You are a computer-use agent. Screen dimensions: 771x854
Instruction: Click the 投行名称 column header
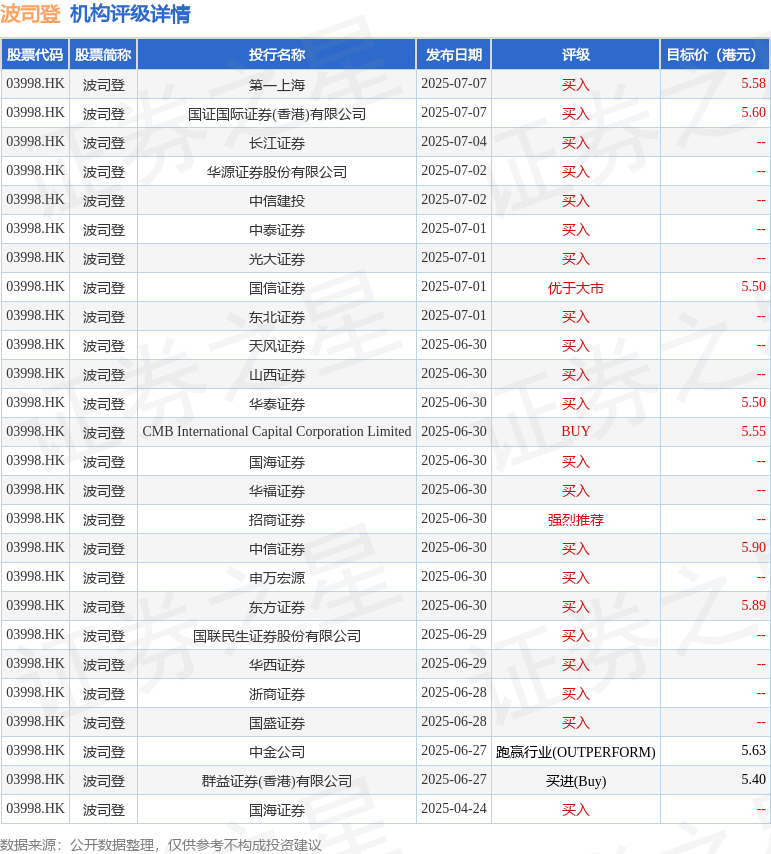(277, 54)
